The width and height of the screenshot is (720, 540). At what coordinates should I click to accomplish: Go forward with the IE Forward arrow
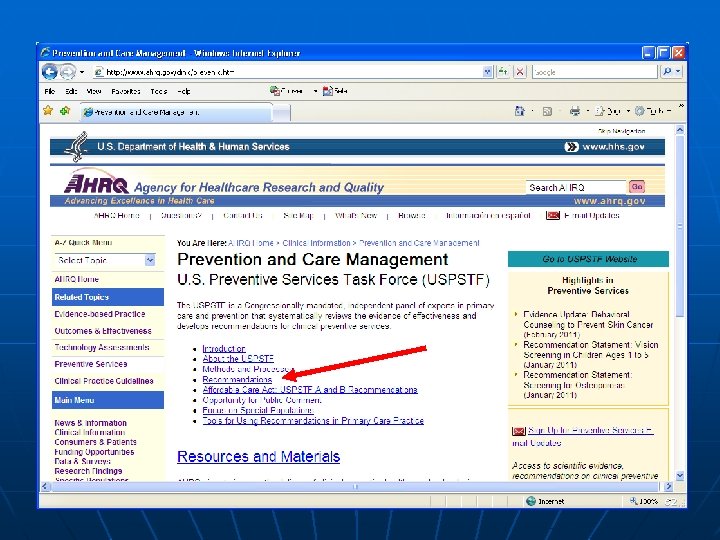point(68,72)
